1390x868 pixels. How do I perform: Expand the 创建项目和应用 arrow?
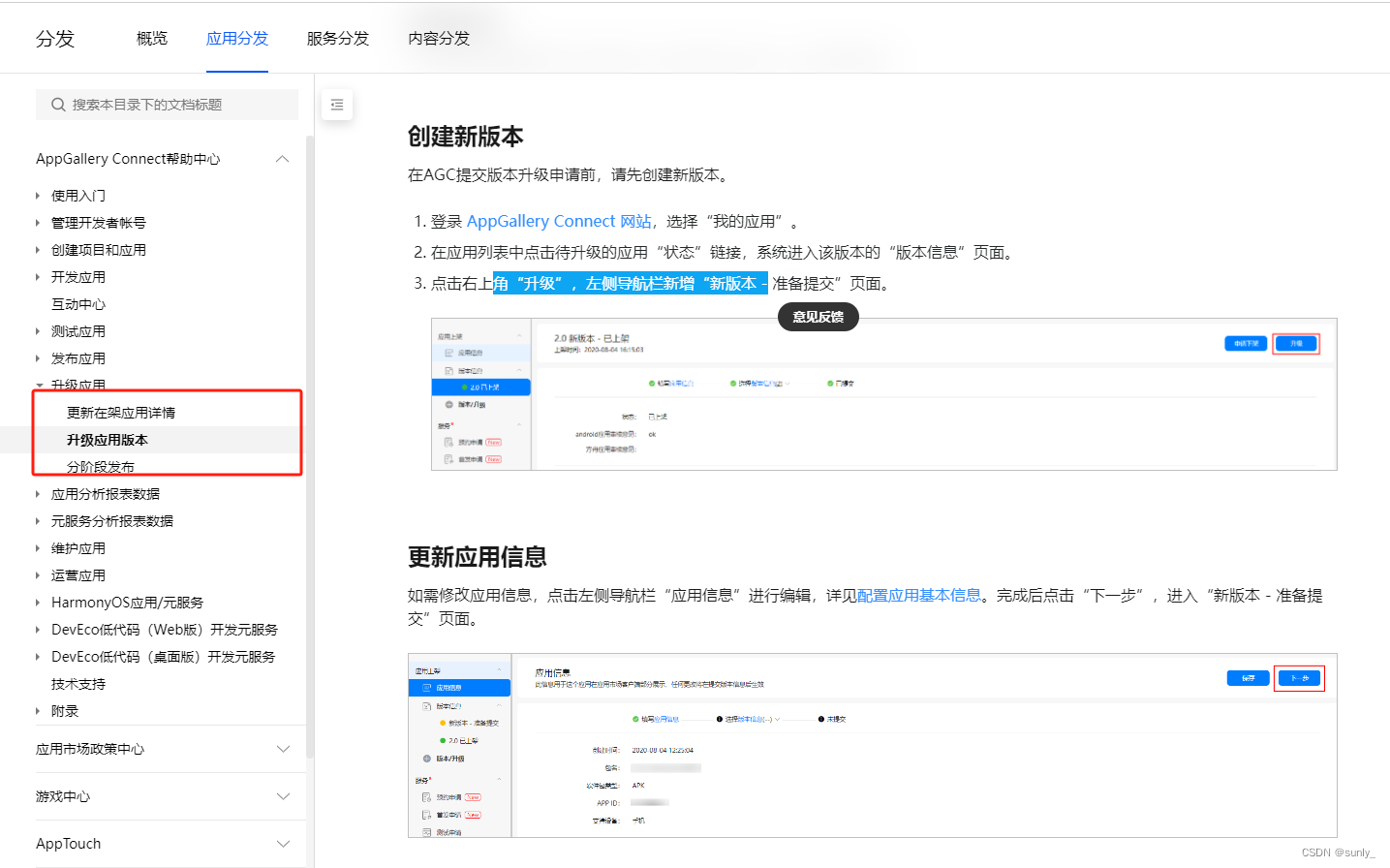[39, 250]
